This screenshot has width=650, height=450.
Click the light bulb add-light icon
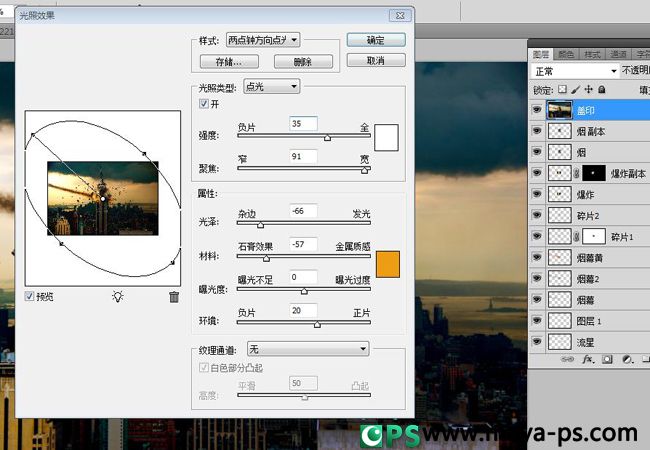(118, 296)
